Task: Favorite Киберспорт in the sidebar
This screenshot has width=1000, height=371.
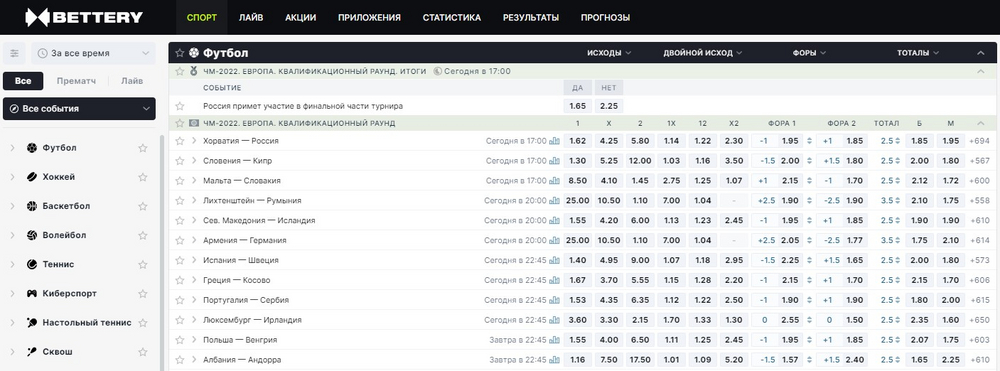Action: 143,293
